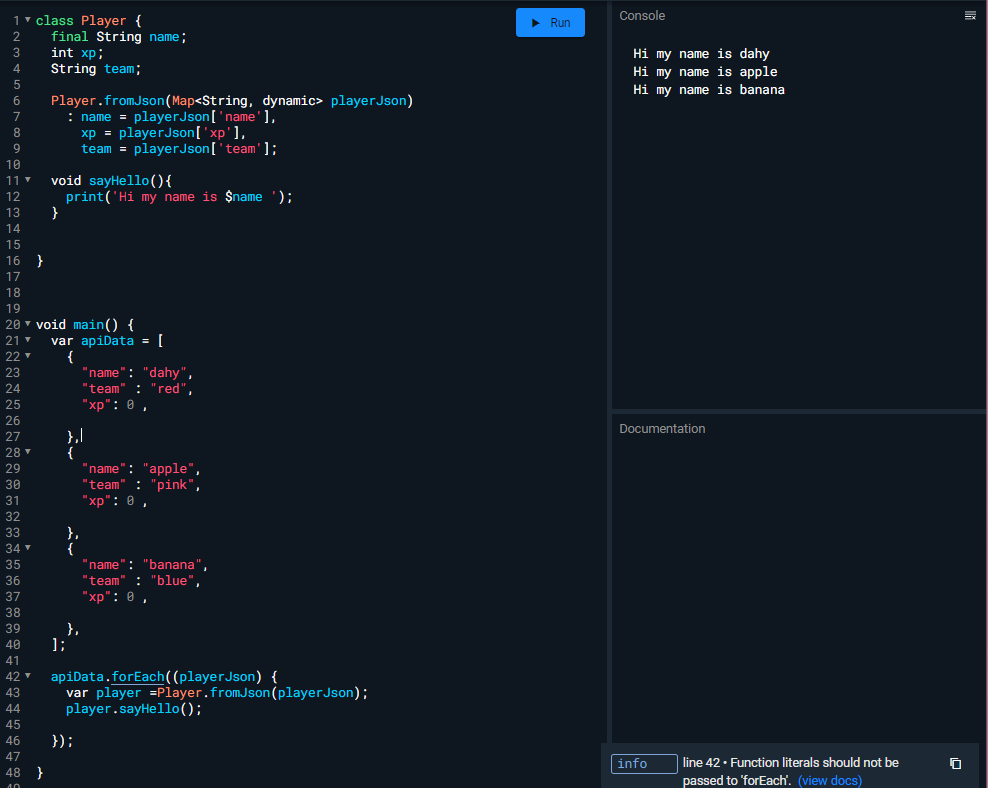Click the lint message text about line 42
This screenshot has height=788, width=988.
[790, 772]
